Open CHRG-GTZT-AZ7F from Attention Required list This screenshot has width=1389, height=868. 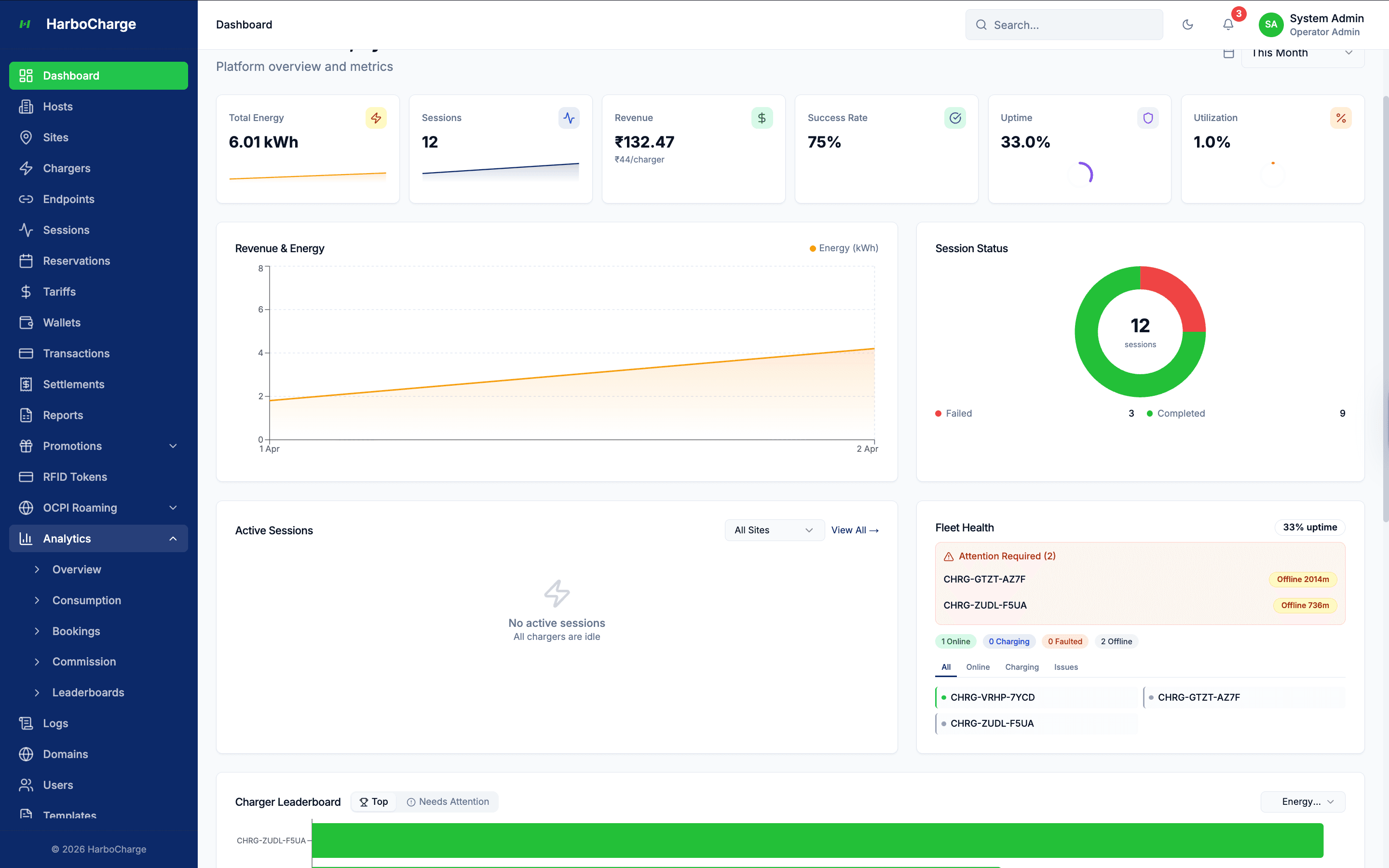pyautogui.click(x=984, y=579)
